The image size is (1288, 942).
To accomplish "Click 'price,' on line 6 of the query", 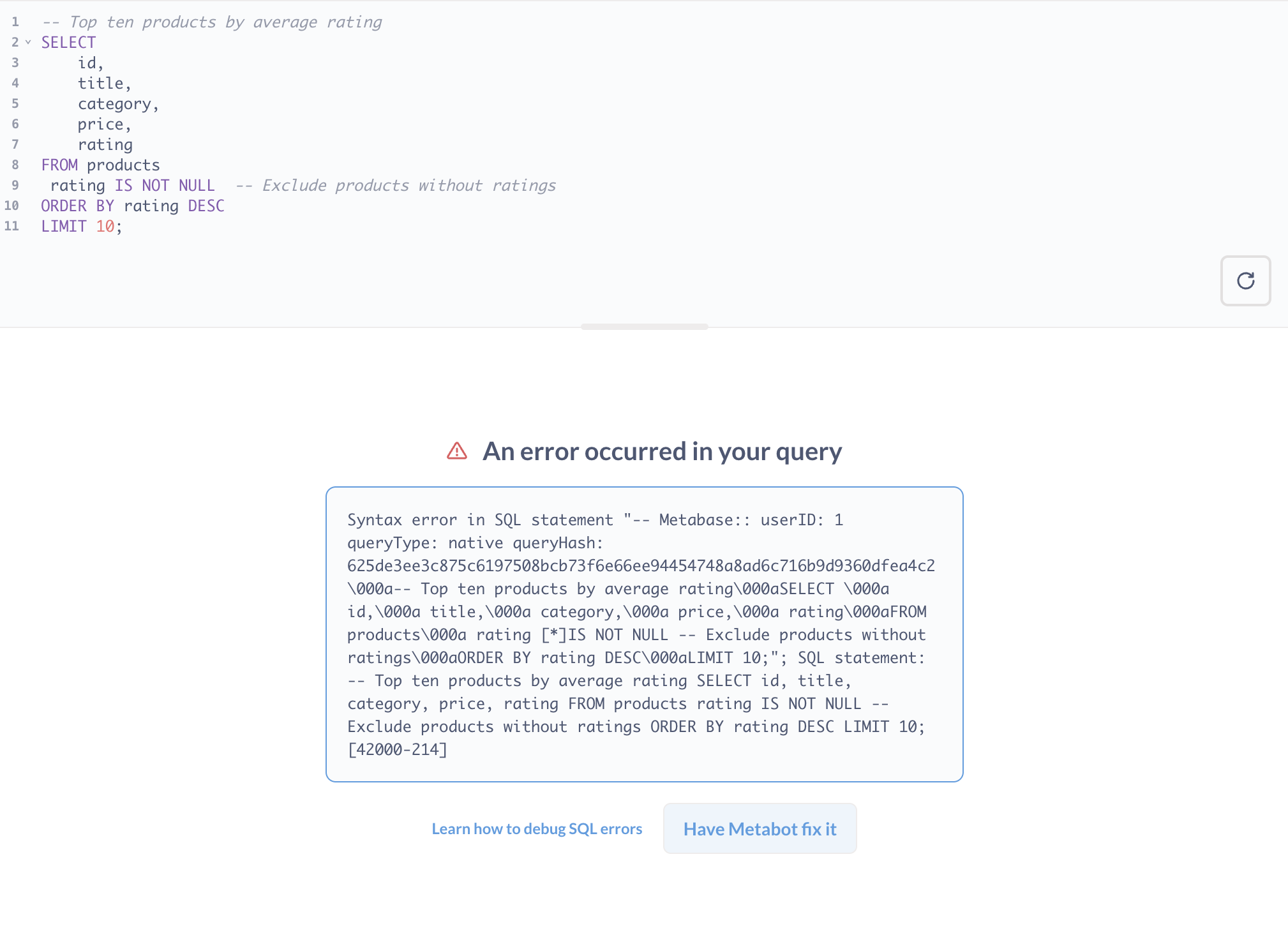I will [x=104, y=124].
